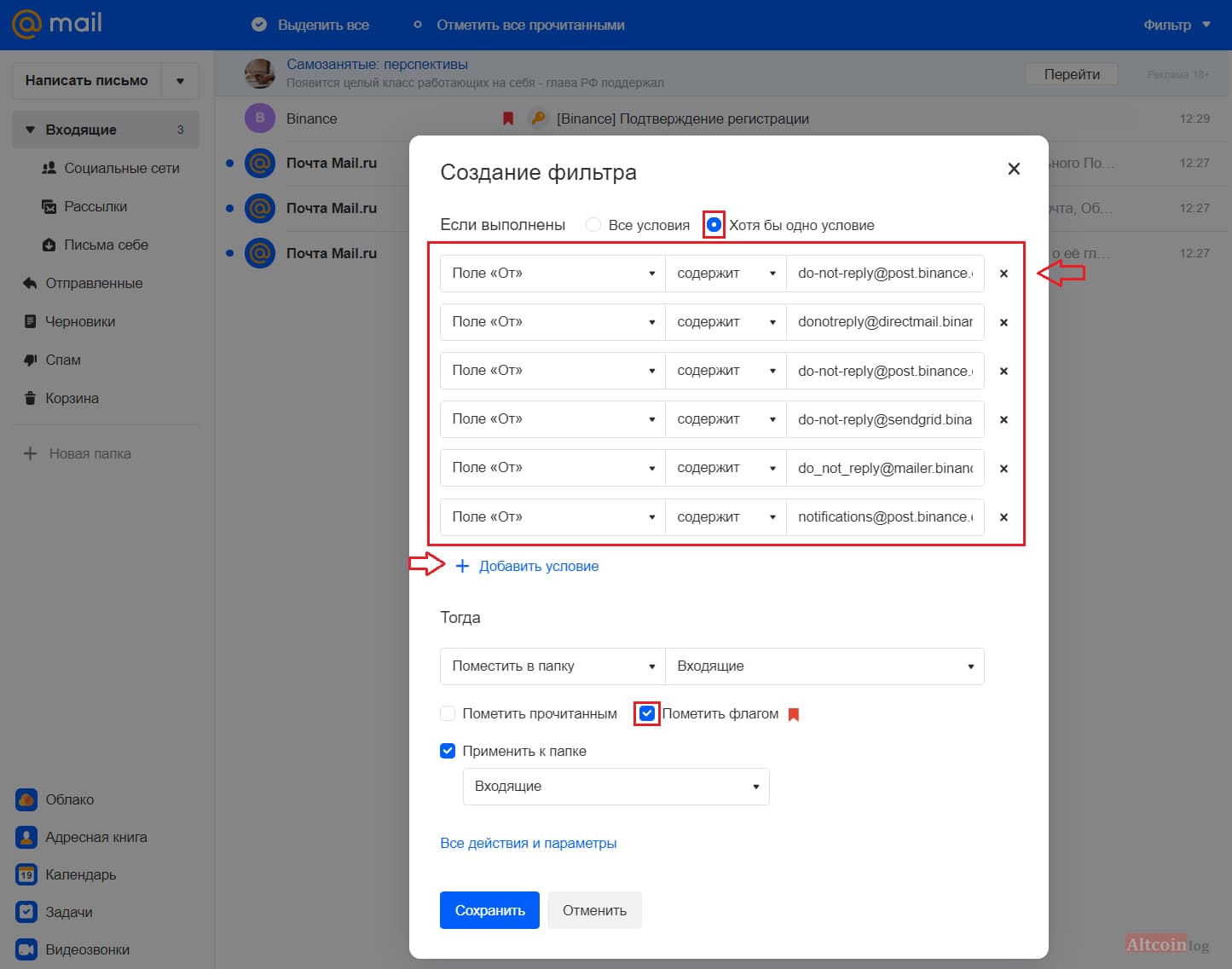This screenshot has height=969, width=1232.
Task: Launch Видеозвонки video calls icon
Action: pos(26,949)
